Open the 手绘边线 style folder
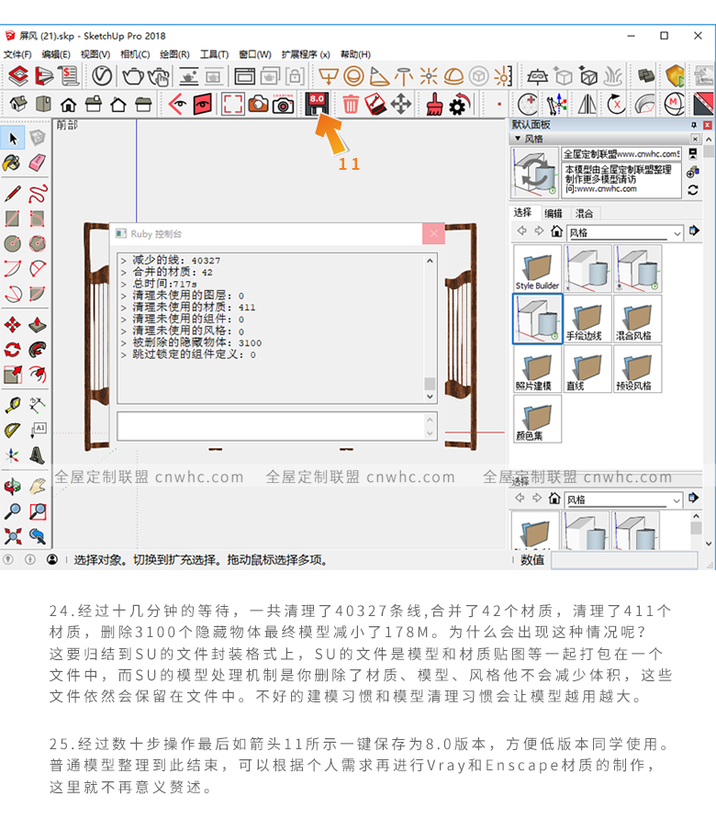Viewport: 716px width, 830px height. [586, 319]
